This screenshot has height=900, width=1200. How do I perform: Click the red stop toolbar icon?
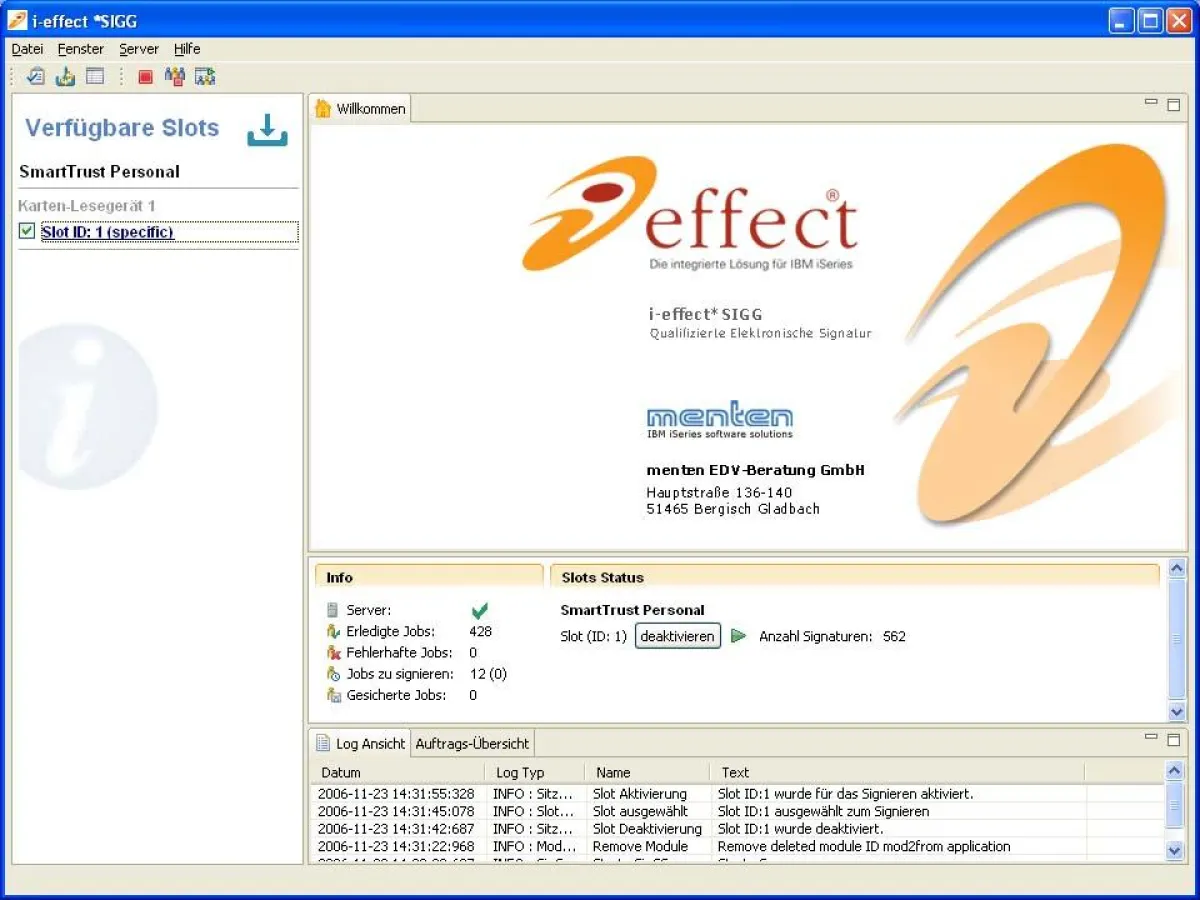(145, 76)
